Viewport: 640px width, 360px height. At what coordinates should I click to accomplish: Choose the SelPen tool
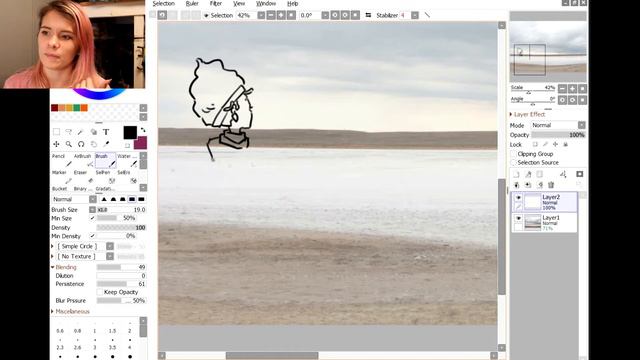point(105,177)
